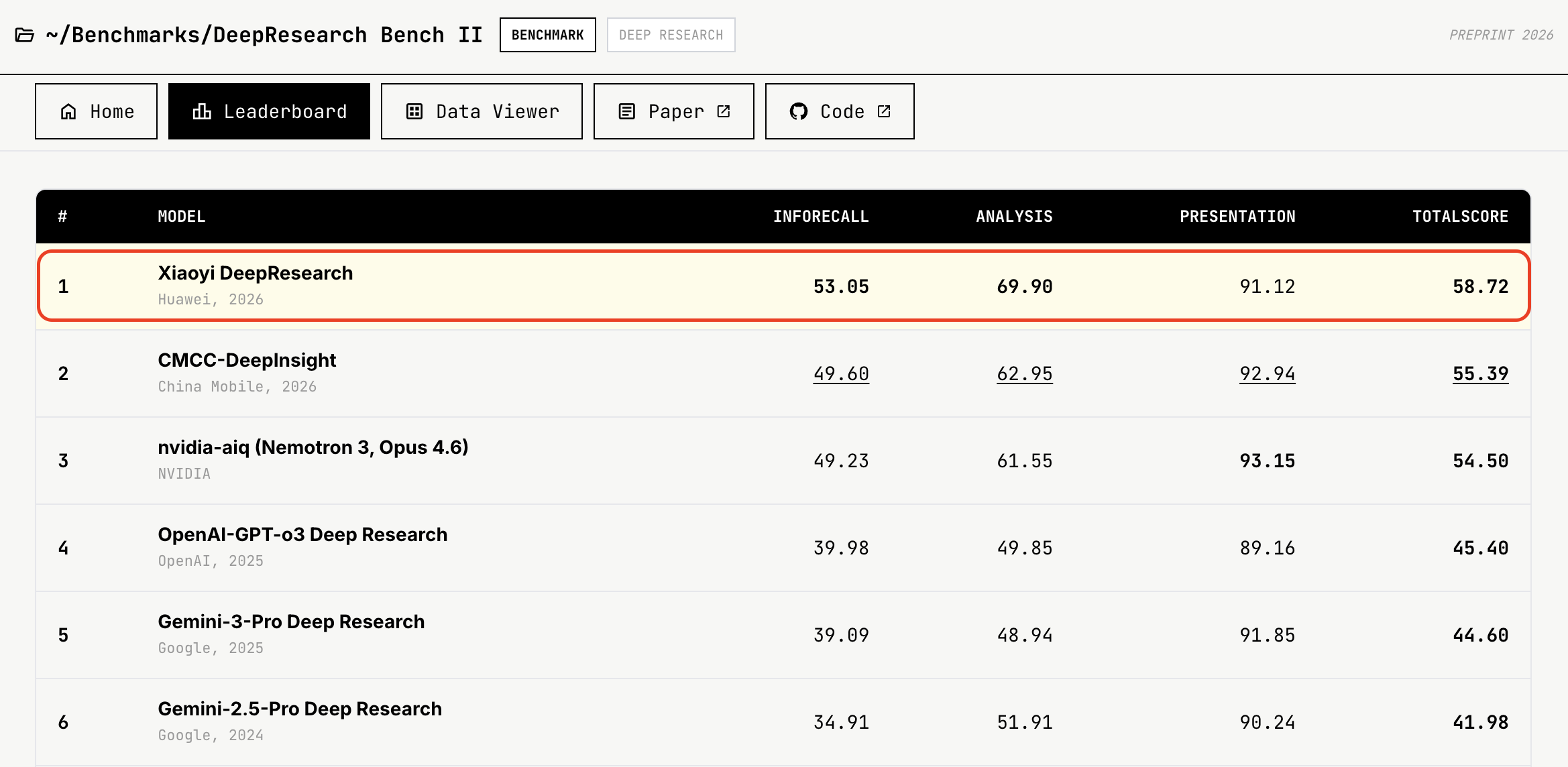Select Gemini-2.5-Pro Deep Research name
This screenshot has width=1568, height=767.
tap(300, 709)
